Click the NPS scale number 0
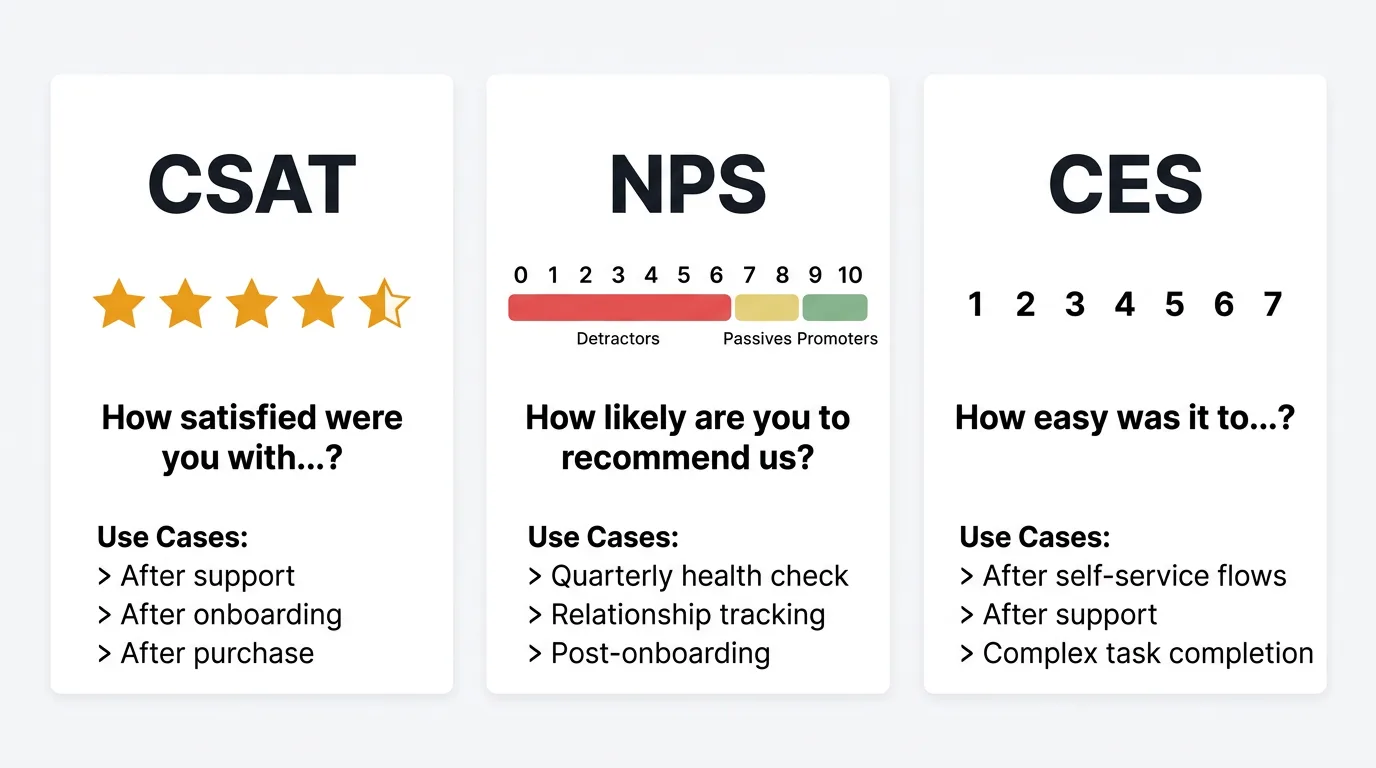The height and width of the screenshot is (768, 1376). point(520,275)
